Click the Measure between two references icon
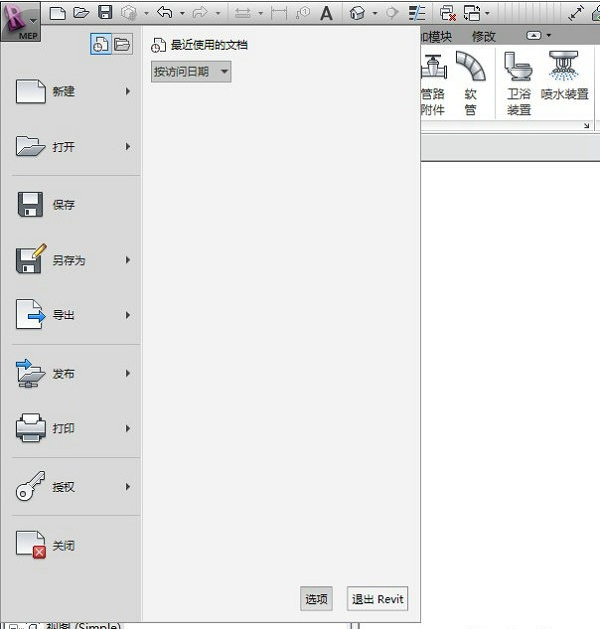This screenshot has width=601, height=629. tap(243, 14)
